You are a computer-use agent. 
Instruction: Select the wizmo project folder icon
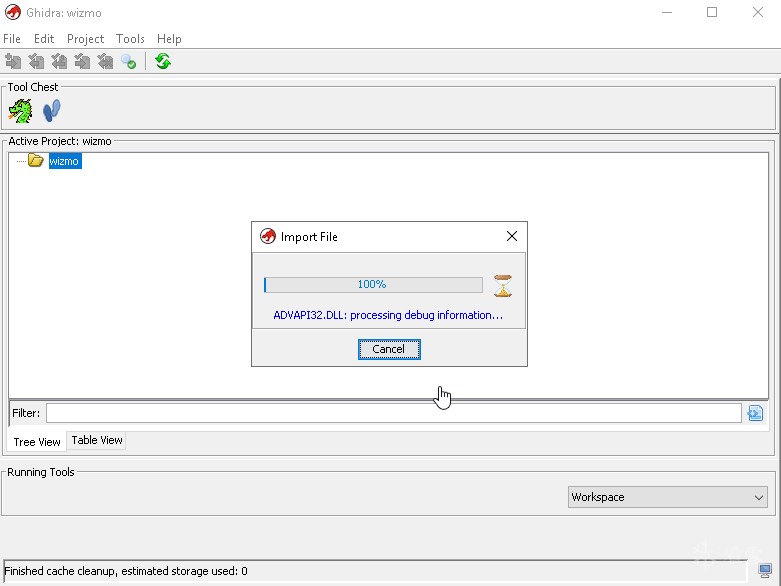point(36,160)
